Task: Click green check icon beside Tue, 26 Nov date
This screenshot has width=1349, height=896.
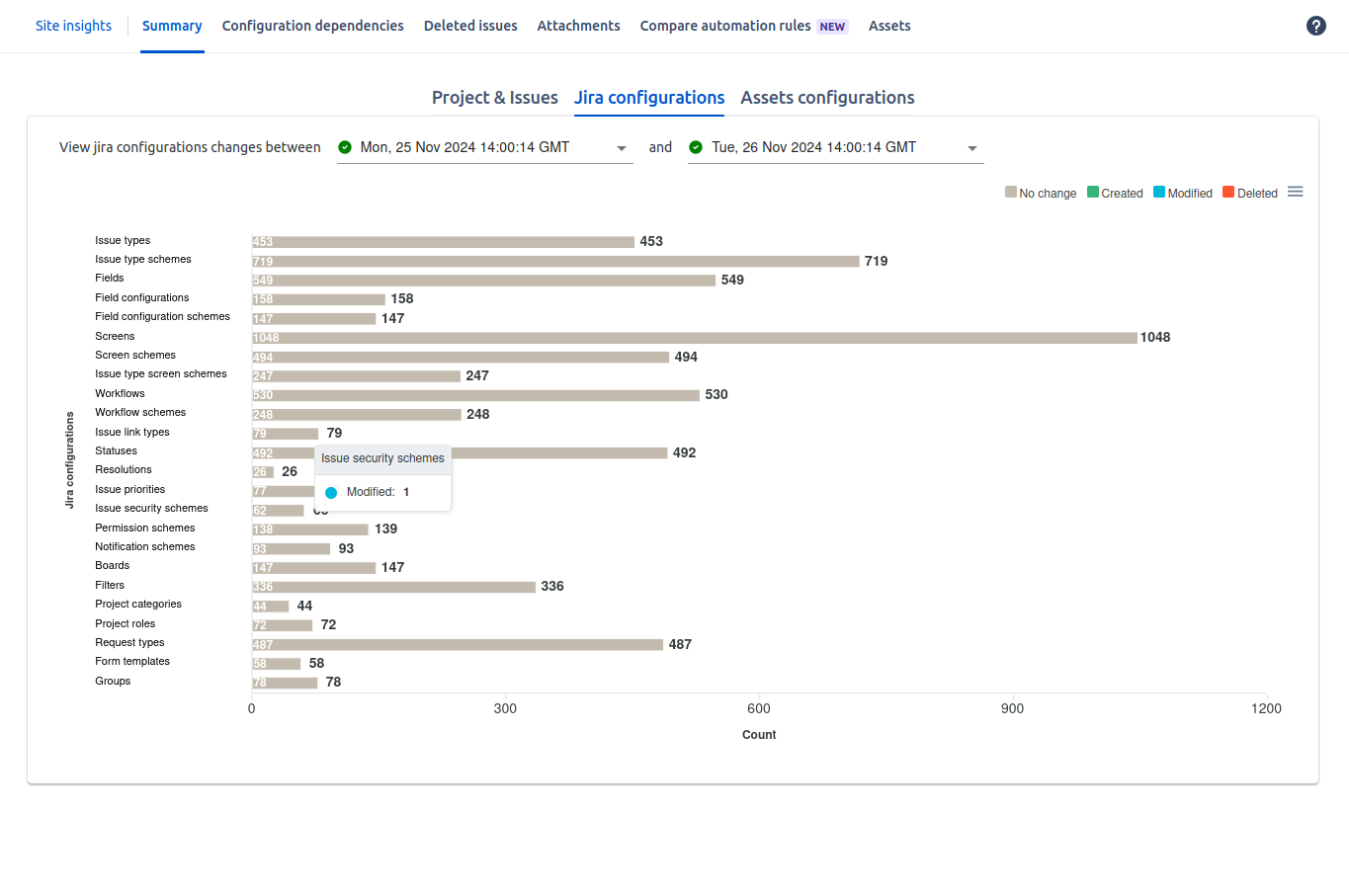Action: pos(696,147)
